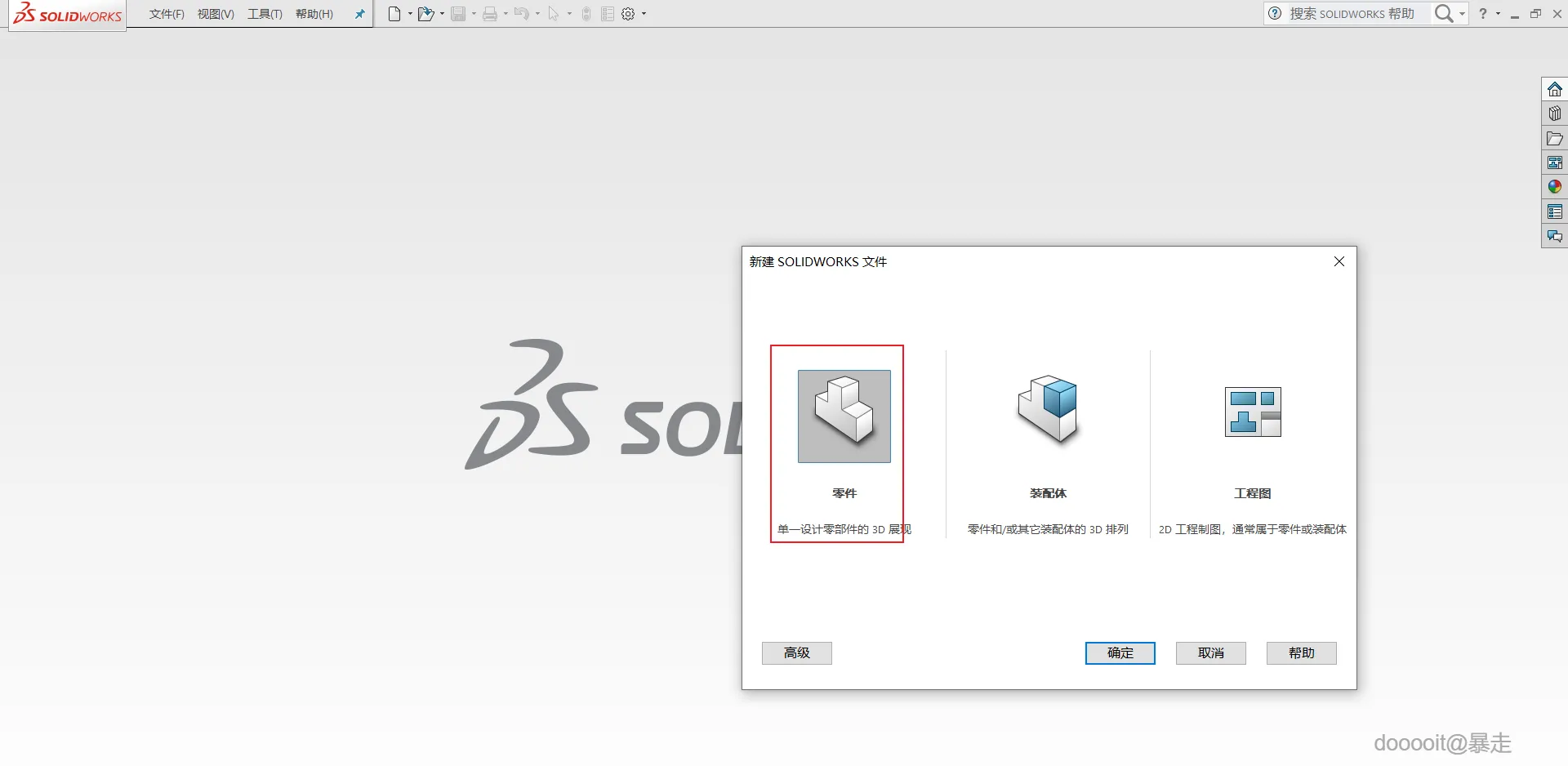Viewport: 1568px width, 766px height.
Task: Click the Save floppy disk icon
Action: coord(458,14)
